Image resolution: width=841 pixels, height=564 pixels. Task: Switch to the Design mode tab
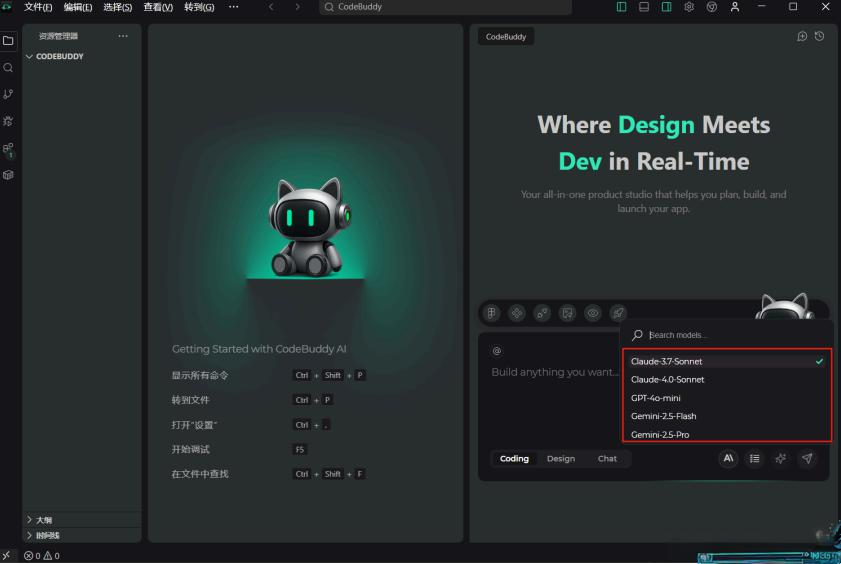pyautogui.click(x=560, y=459)
